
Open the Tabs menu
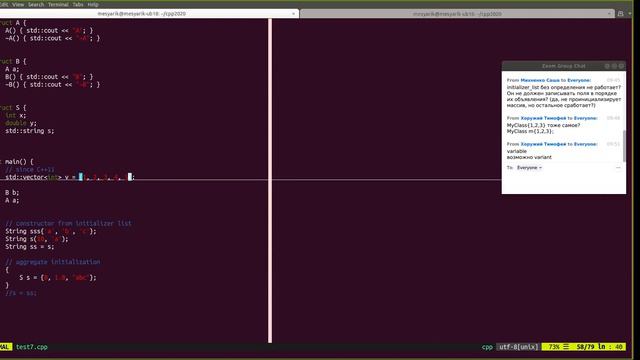pyautogui.click(x=78, y=4)
